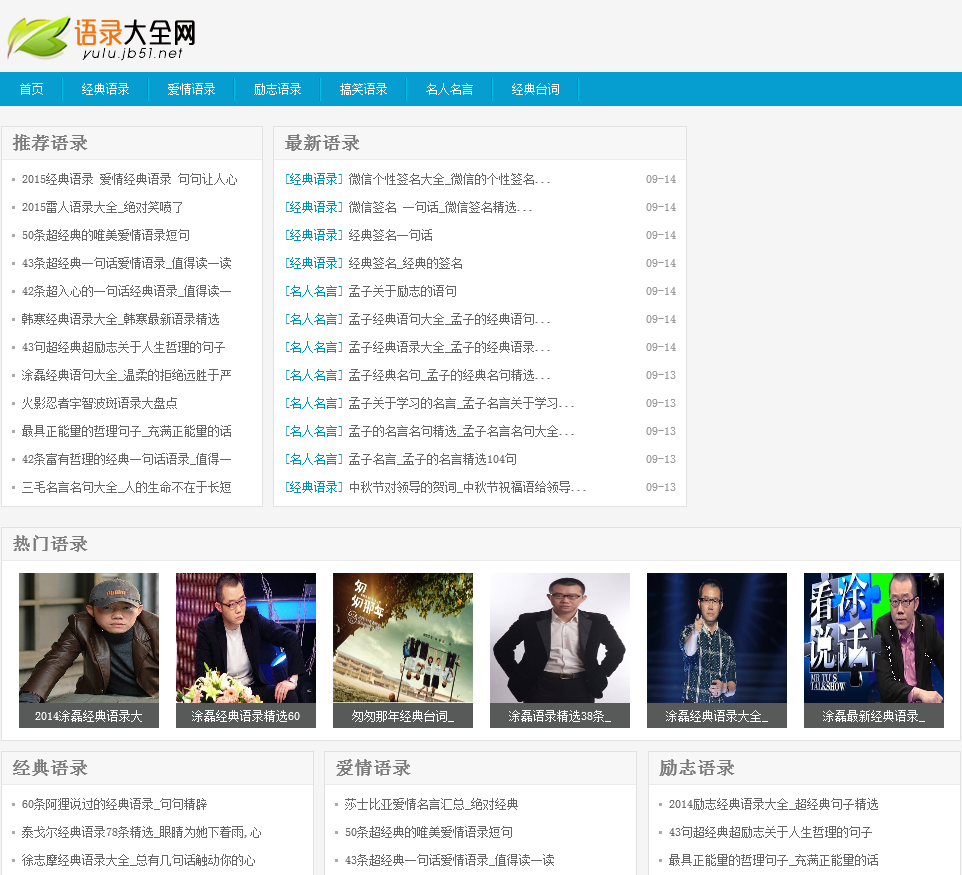Open the 涂磊最新经典语录 thumbnail

coord(873,638)
